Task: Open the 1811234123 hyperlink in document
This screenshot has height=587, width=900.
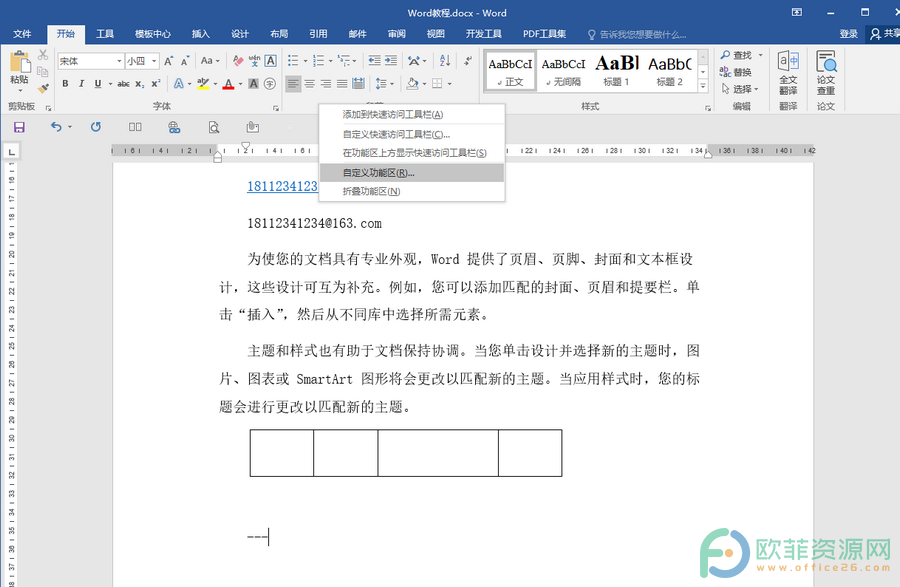Action: tap(282, 186)
